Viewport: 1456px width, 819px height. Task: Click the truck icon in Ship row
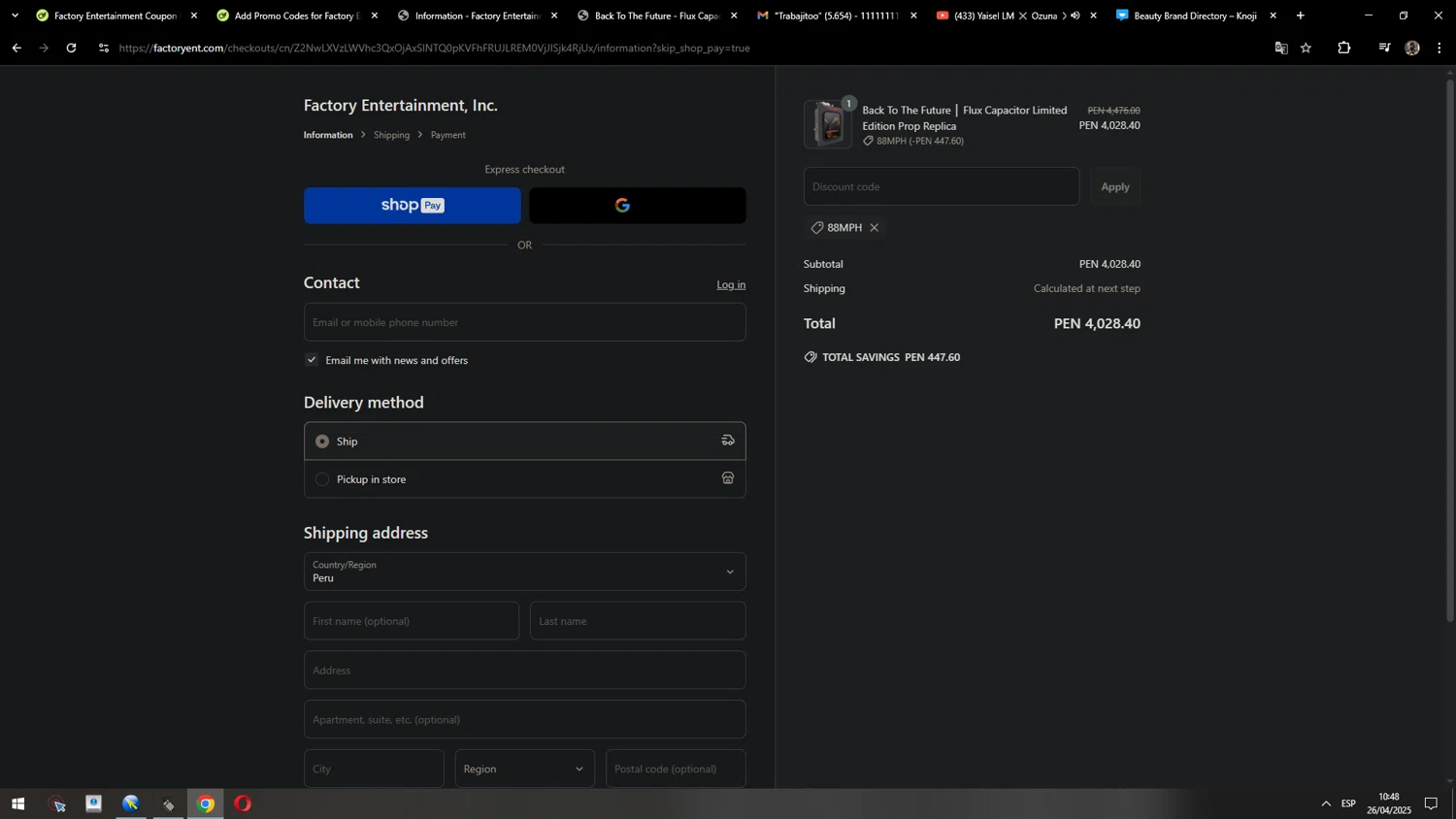tap(728, 441)
